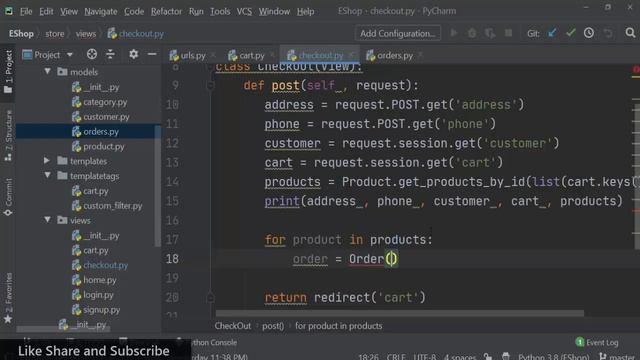Image resolution: width=640 pixels, height=360 pixels.
Task: Expand the templates folder
Action: click(47, 161)
